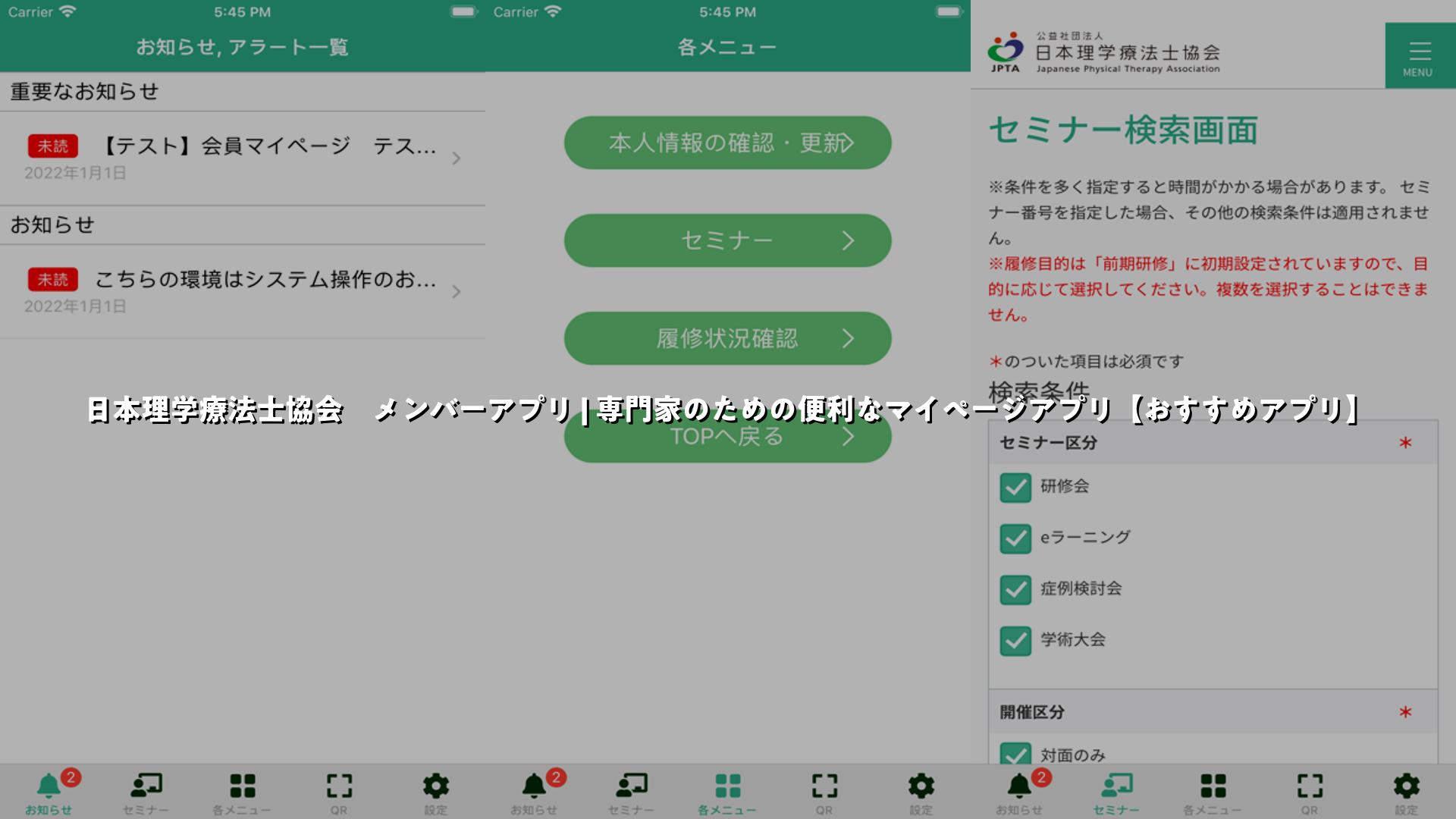Tap the お知らせ bell icon in middle screen

click(534, 786)
